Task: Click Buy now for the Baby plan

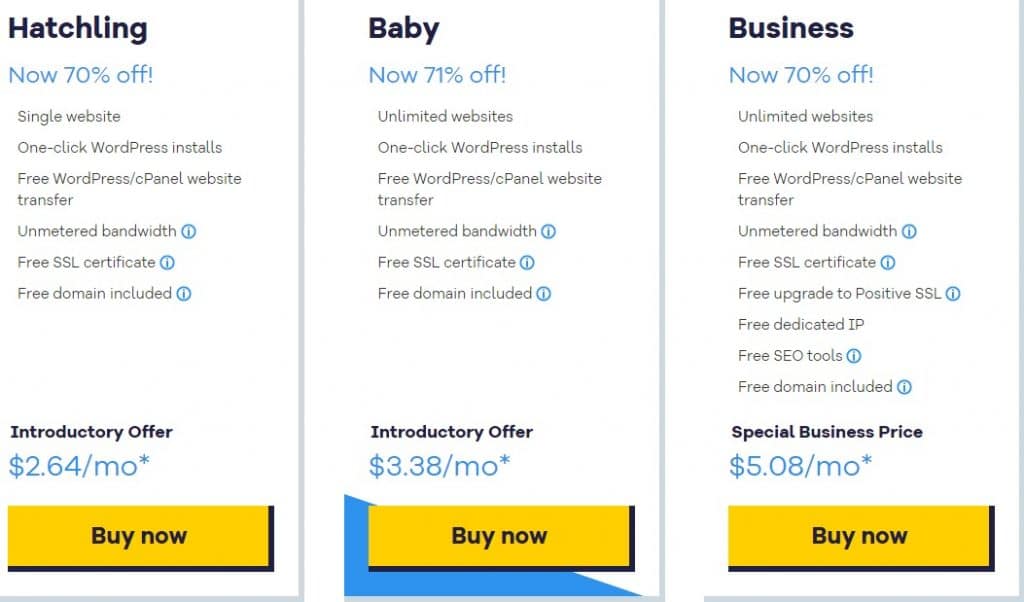Action: coord(499,536)
